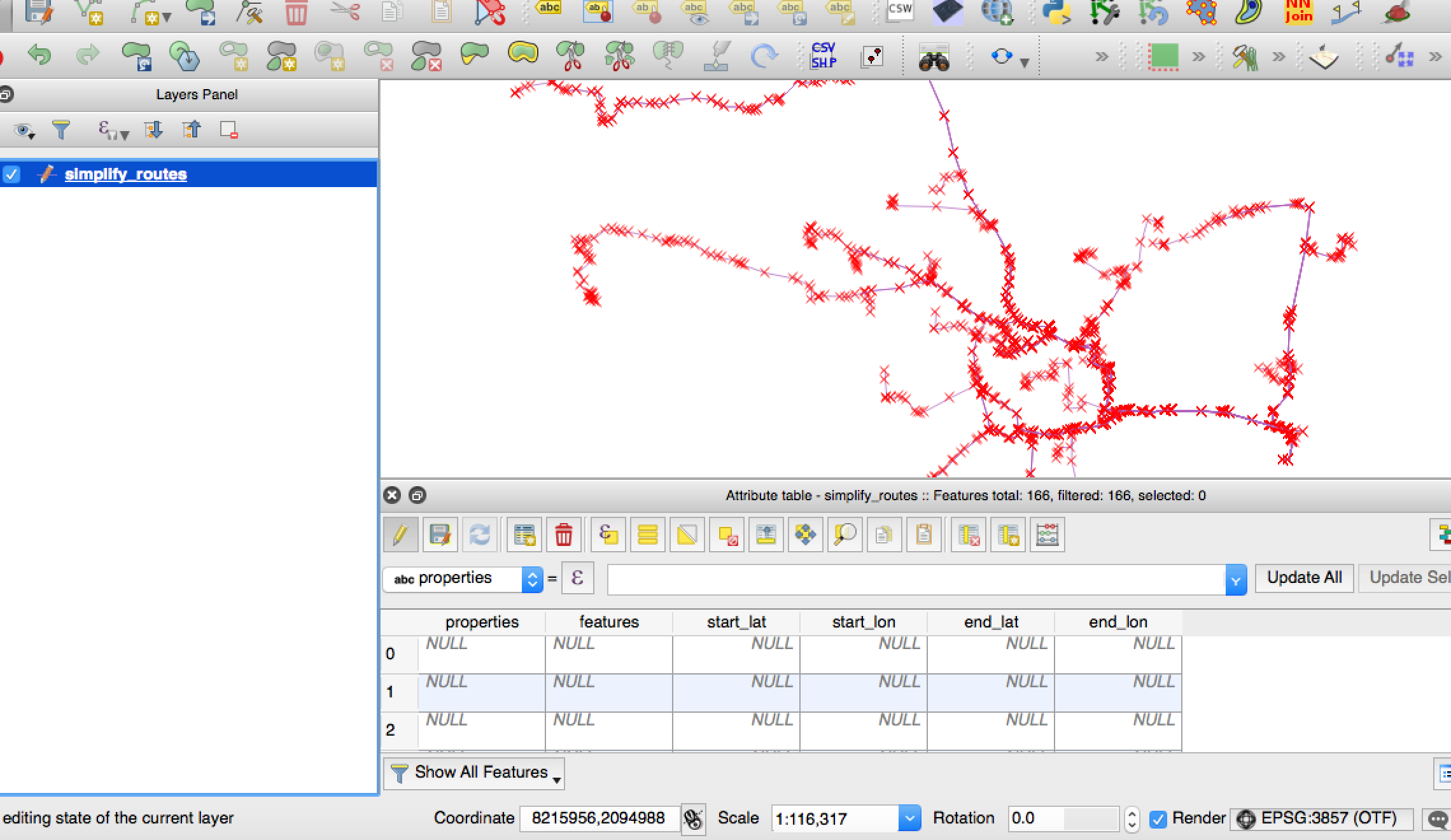Click the Deselect all icon
The height and width of the screenshot is (840, 1451).
point(727,535)
